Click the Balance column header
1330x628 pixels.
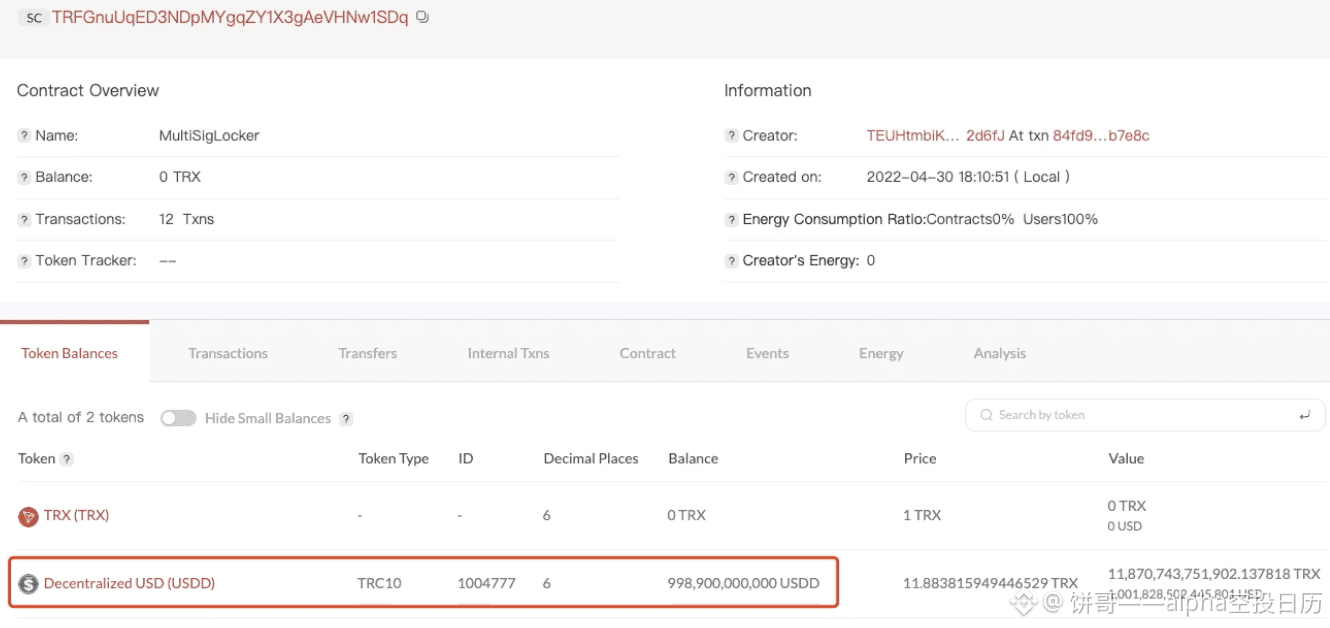pyautogui.click(x=693, y=459)
